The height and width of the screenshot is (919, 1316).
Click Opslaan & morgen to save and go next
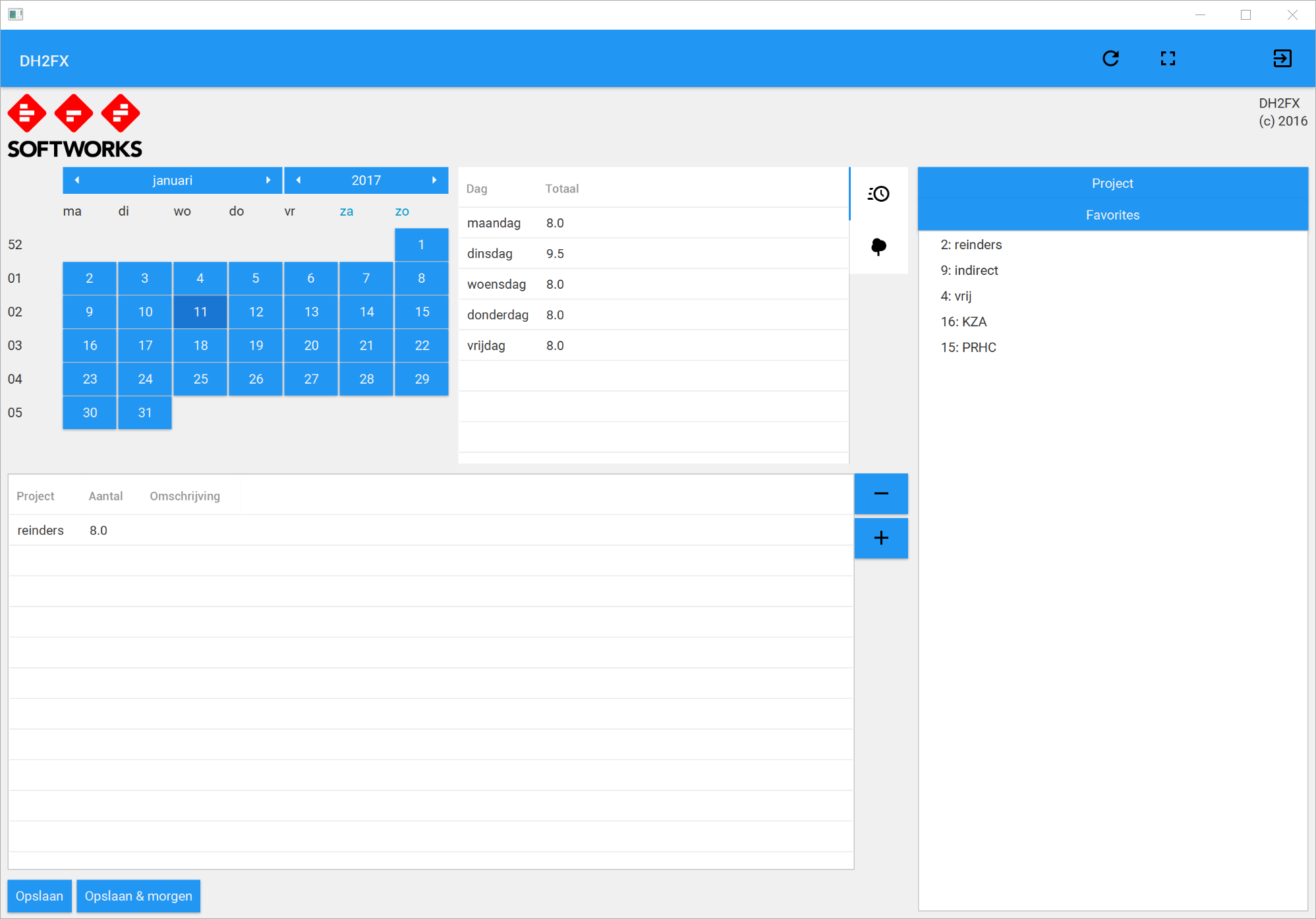pyautogui.click(x=139, y=896)
